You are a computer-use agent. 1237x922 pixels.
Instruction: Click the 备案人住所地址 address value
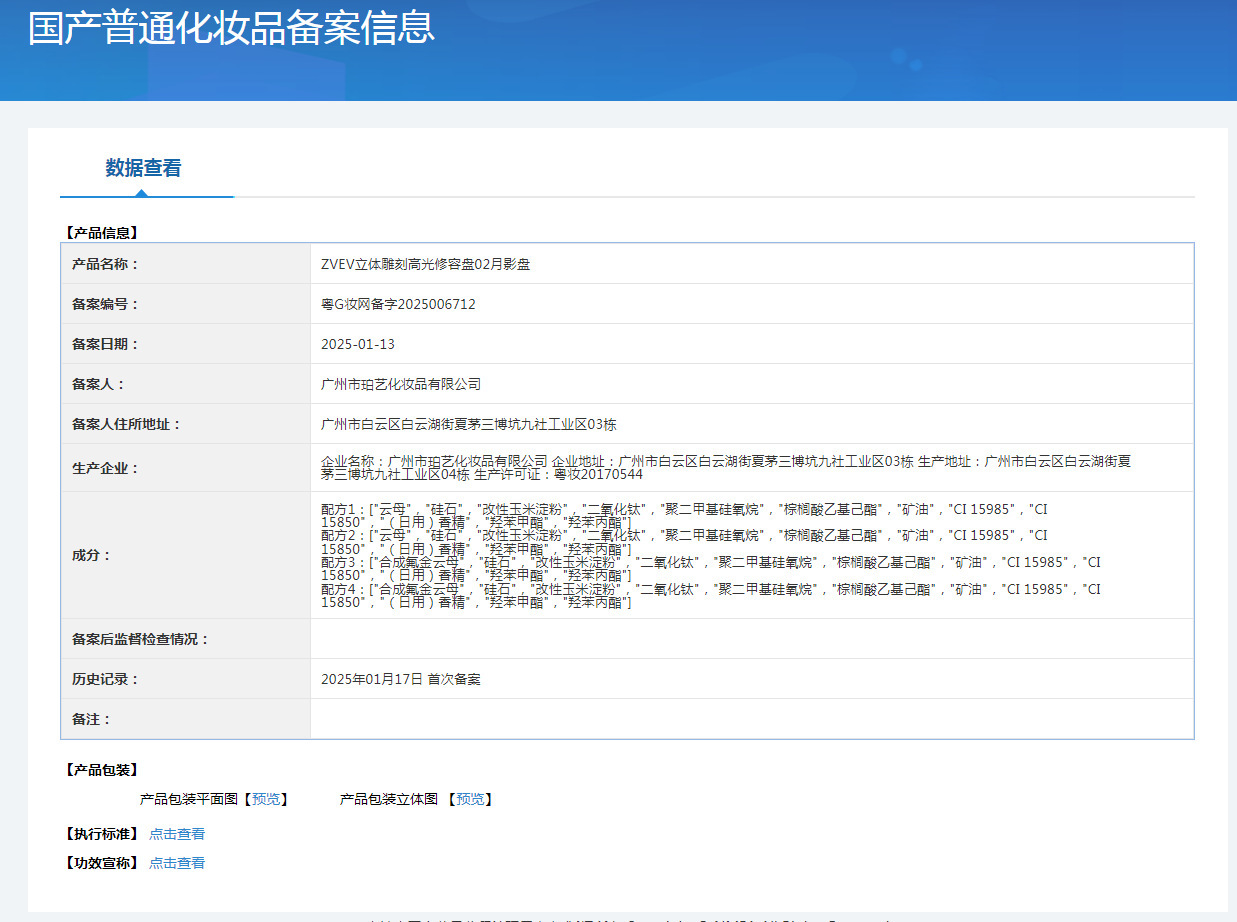click(468, 424)
